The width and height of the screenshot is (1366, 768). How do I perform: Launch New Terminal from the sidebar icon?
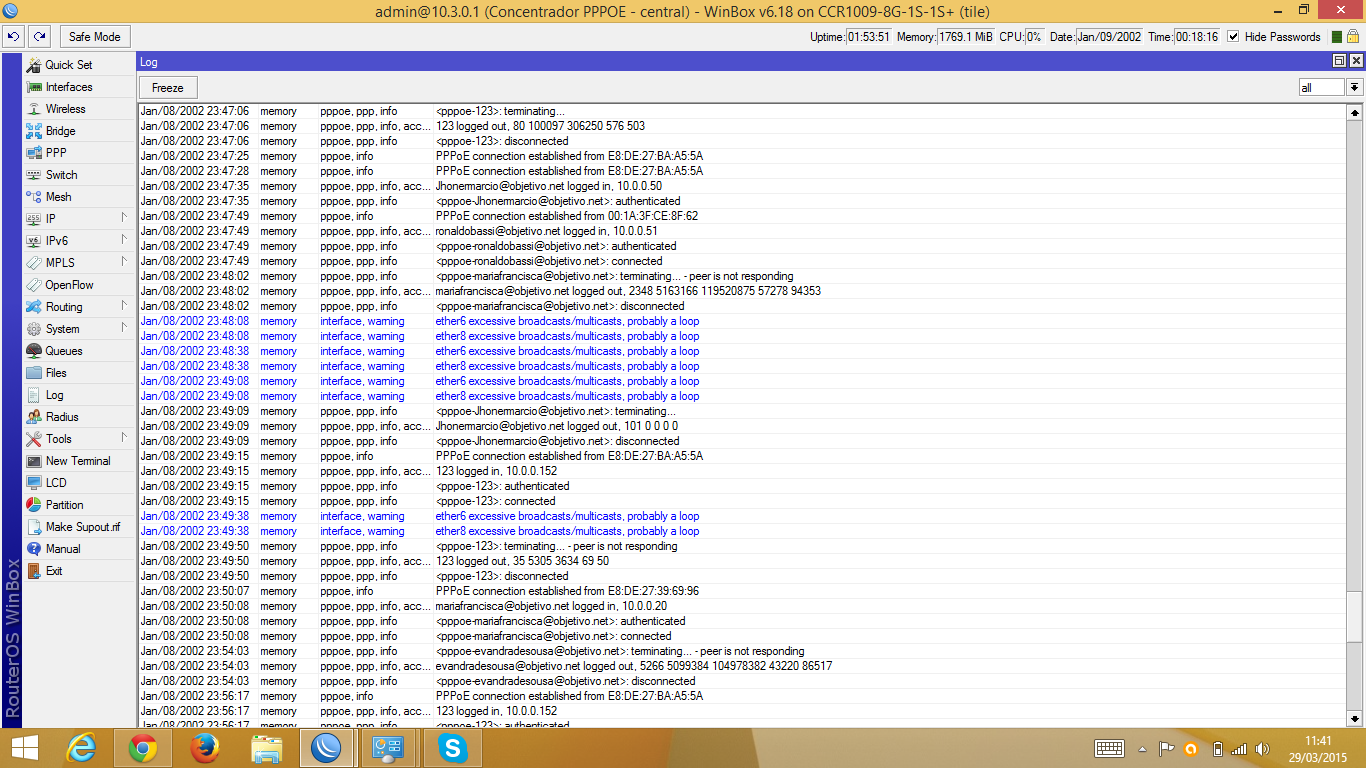[35, 461]
